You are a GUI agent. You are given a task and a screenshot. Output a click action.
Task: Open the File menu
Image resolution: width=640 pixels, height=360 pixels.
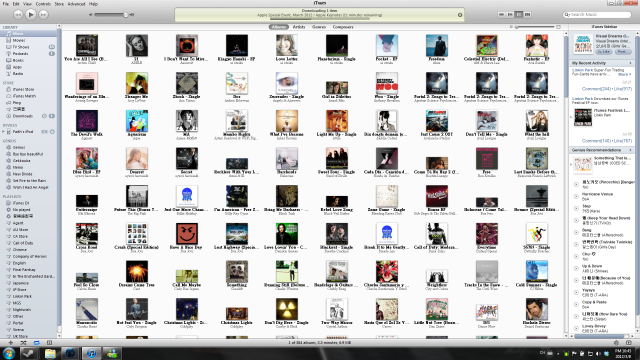tap(6, 4)
